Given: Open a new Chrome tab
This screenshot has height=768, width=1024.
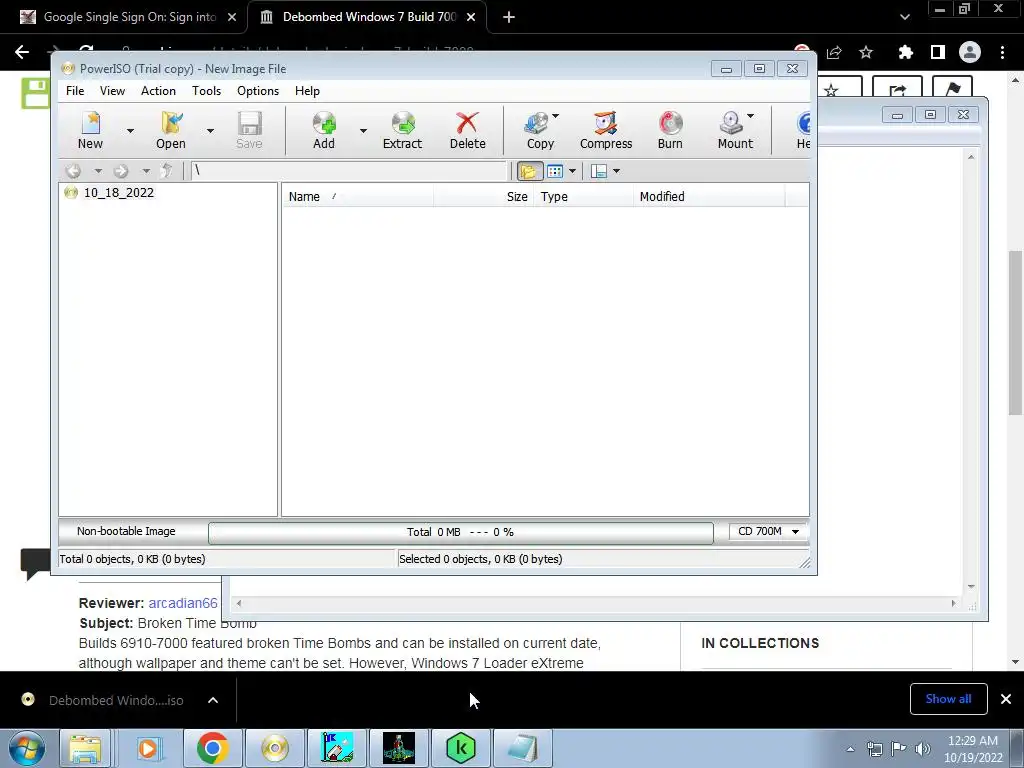Looking at the screenshot, I should click(509, 17).
